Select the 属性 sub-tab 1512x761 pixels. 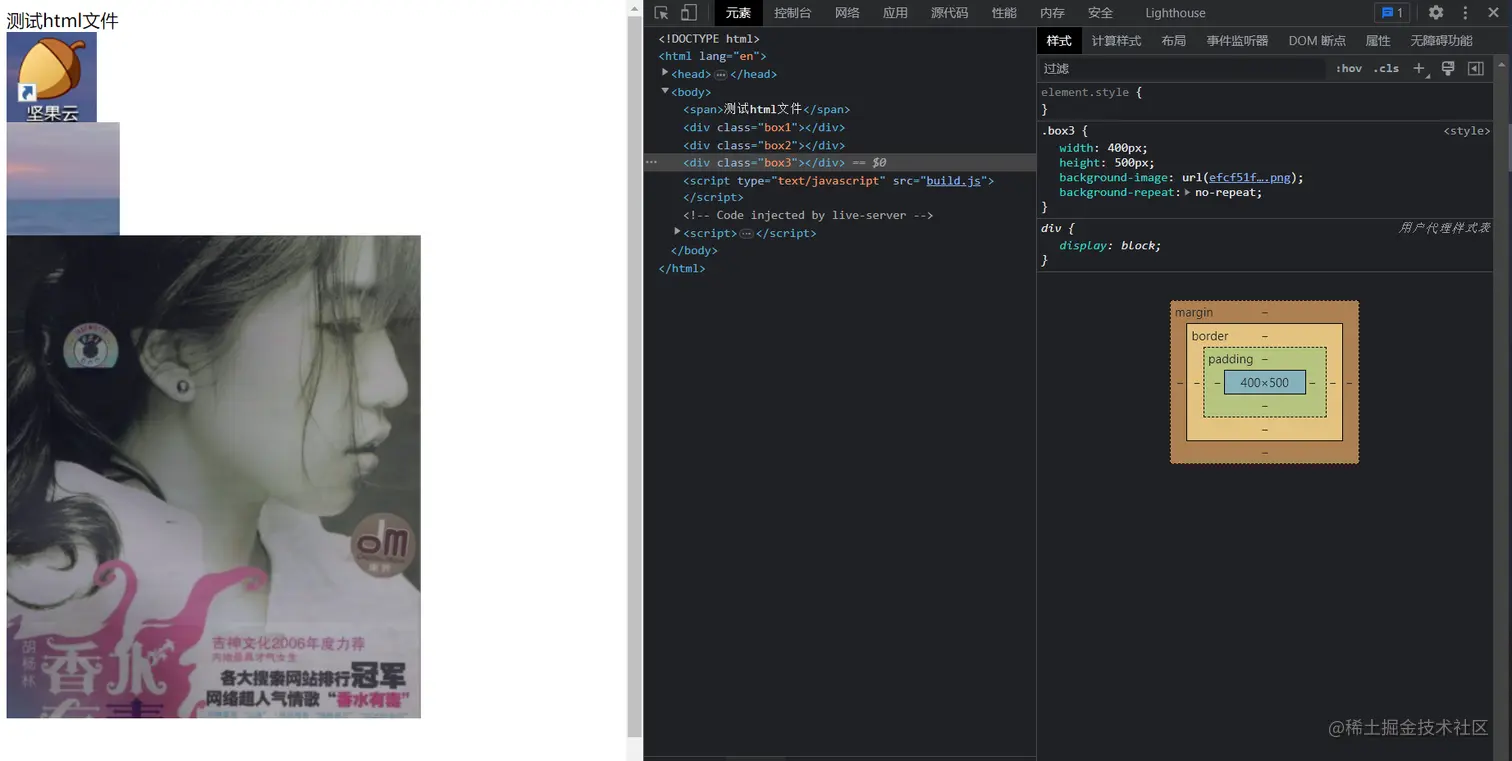click(1378, 41)
